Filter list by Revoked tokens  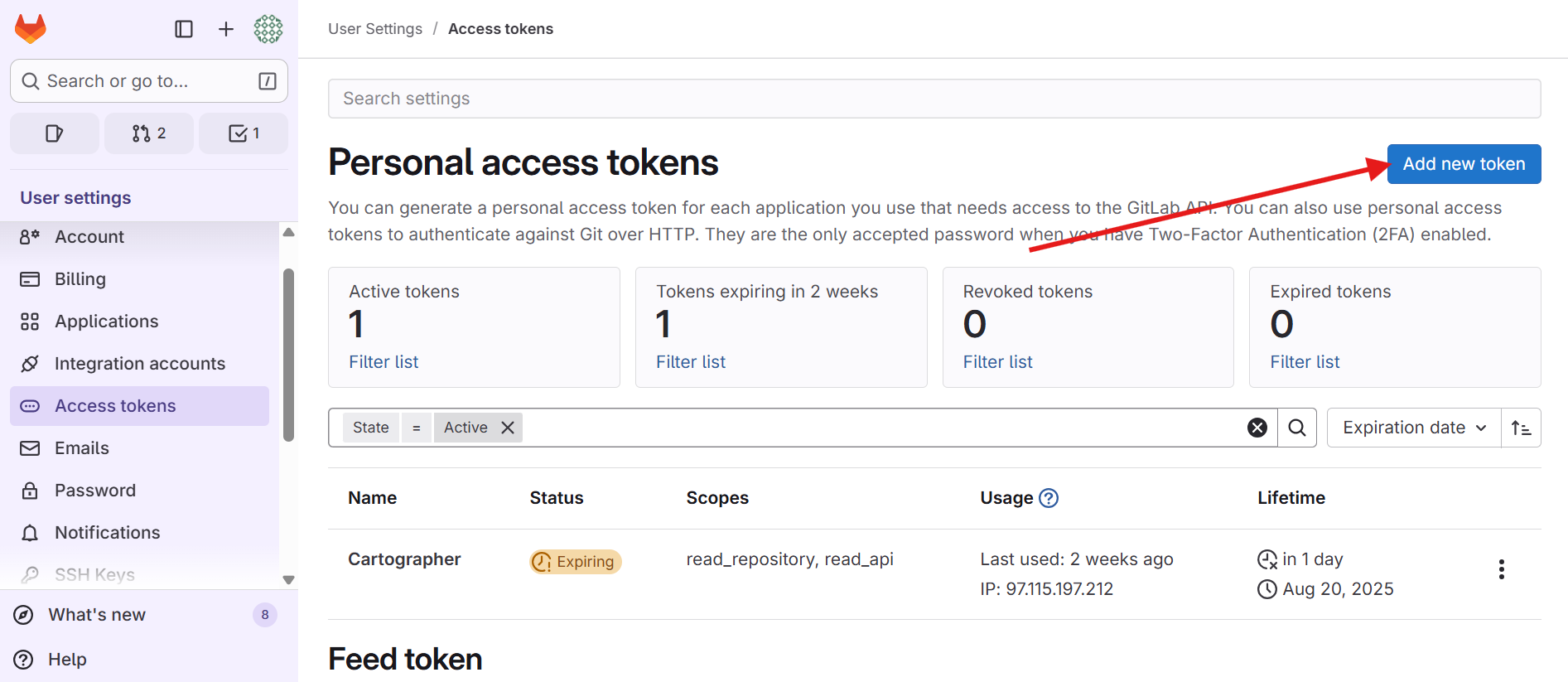point(997,362)
